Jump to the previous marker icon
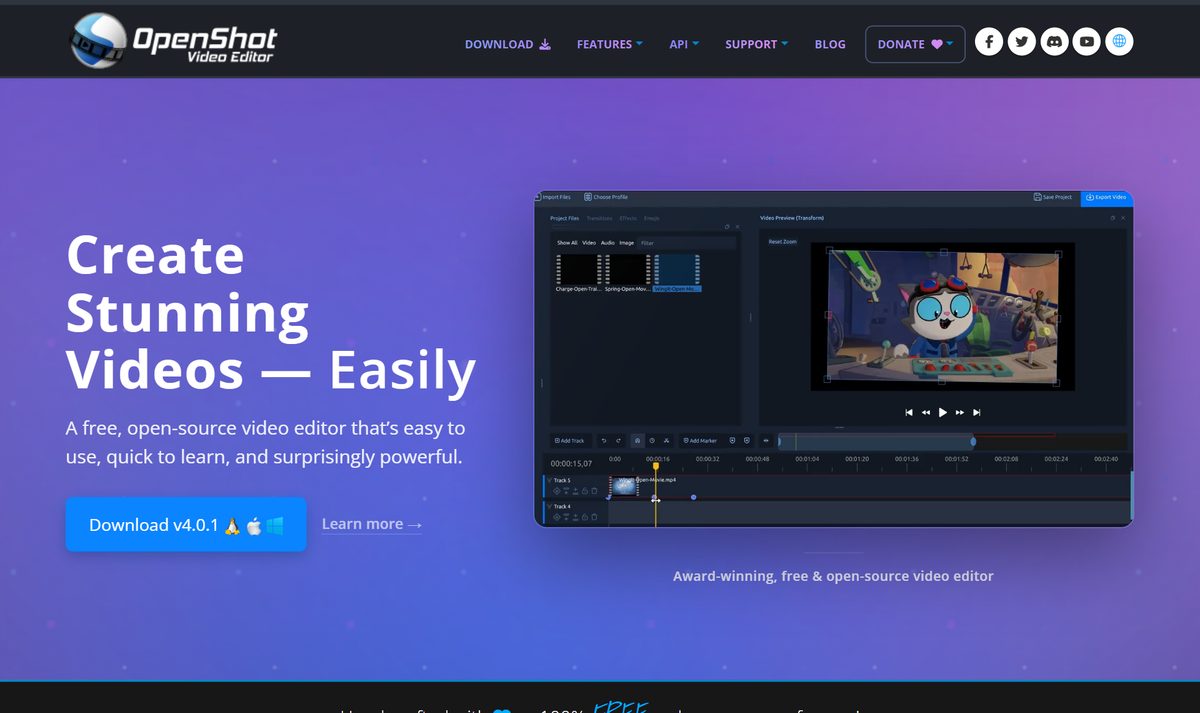 732,440
